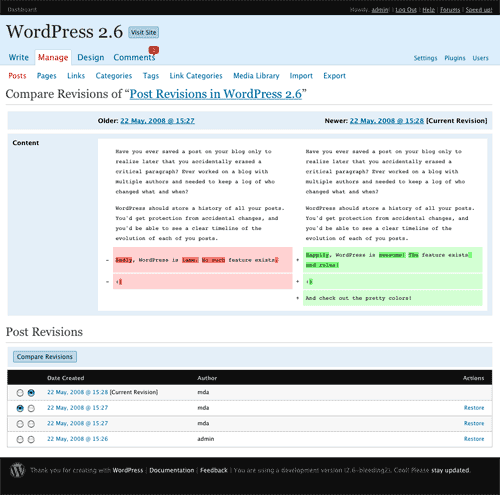Click the Newer revision date link 15:28

[x=387, y=121]
